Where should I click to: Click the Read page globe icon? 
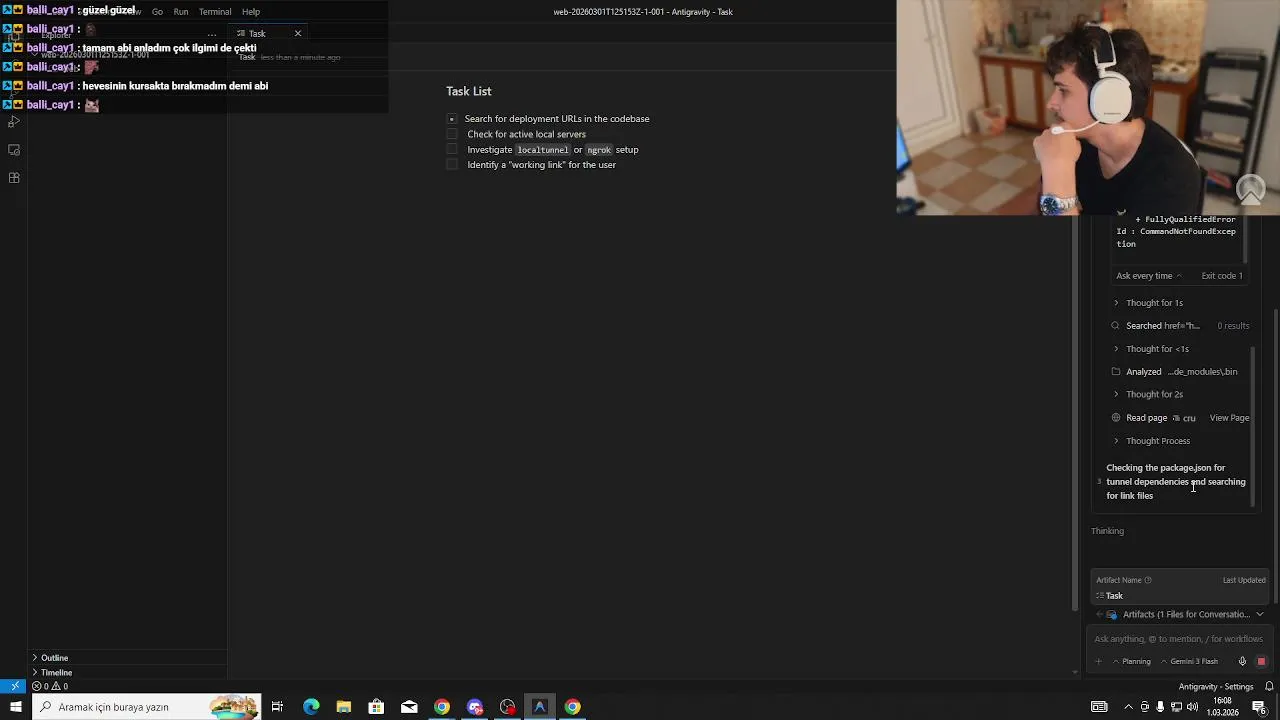pos(1116,418)
